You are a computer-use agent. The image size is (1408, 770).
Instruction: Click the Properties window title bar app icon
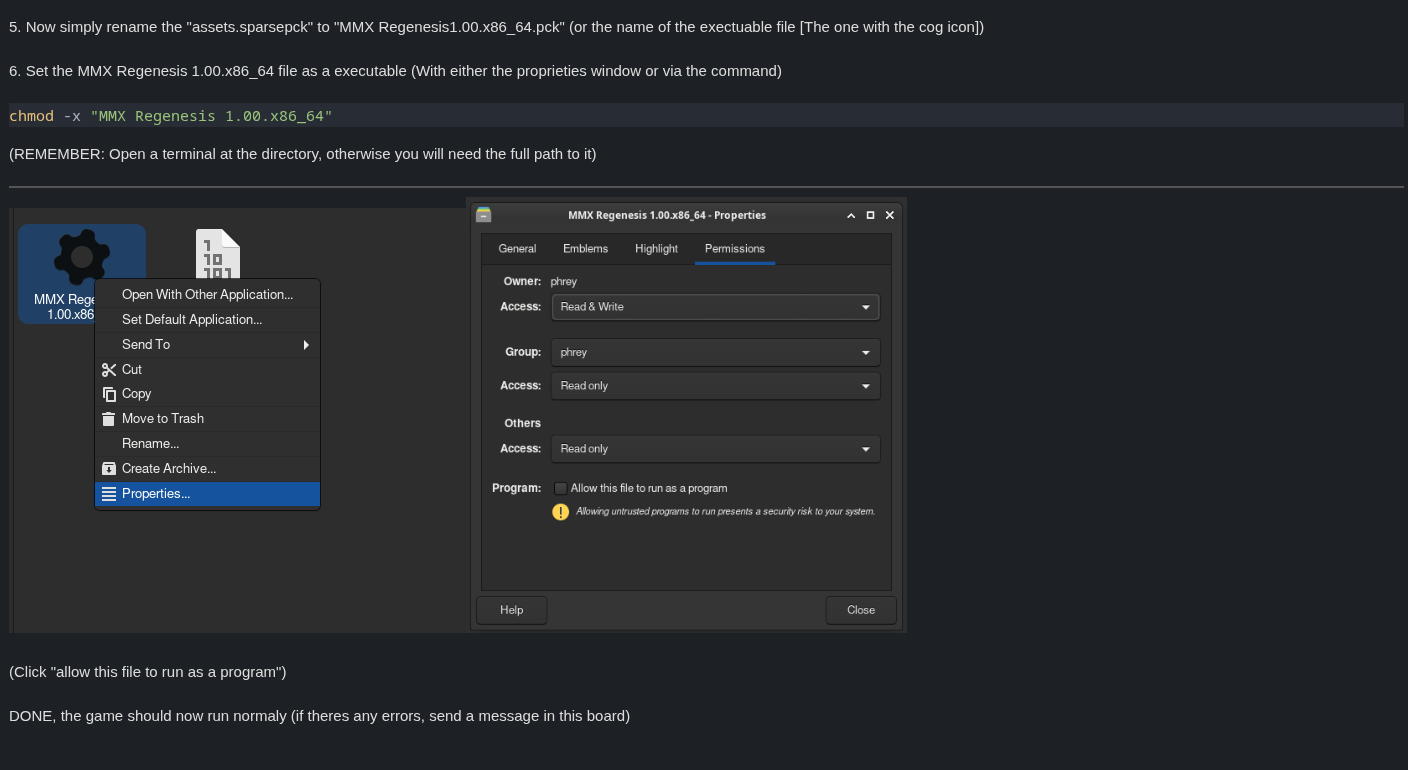484,215
